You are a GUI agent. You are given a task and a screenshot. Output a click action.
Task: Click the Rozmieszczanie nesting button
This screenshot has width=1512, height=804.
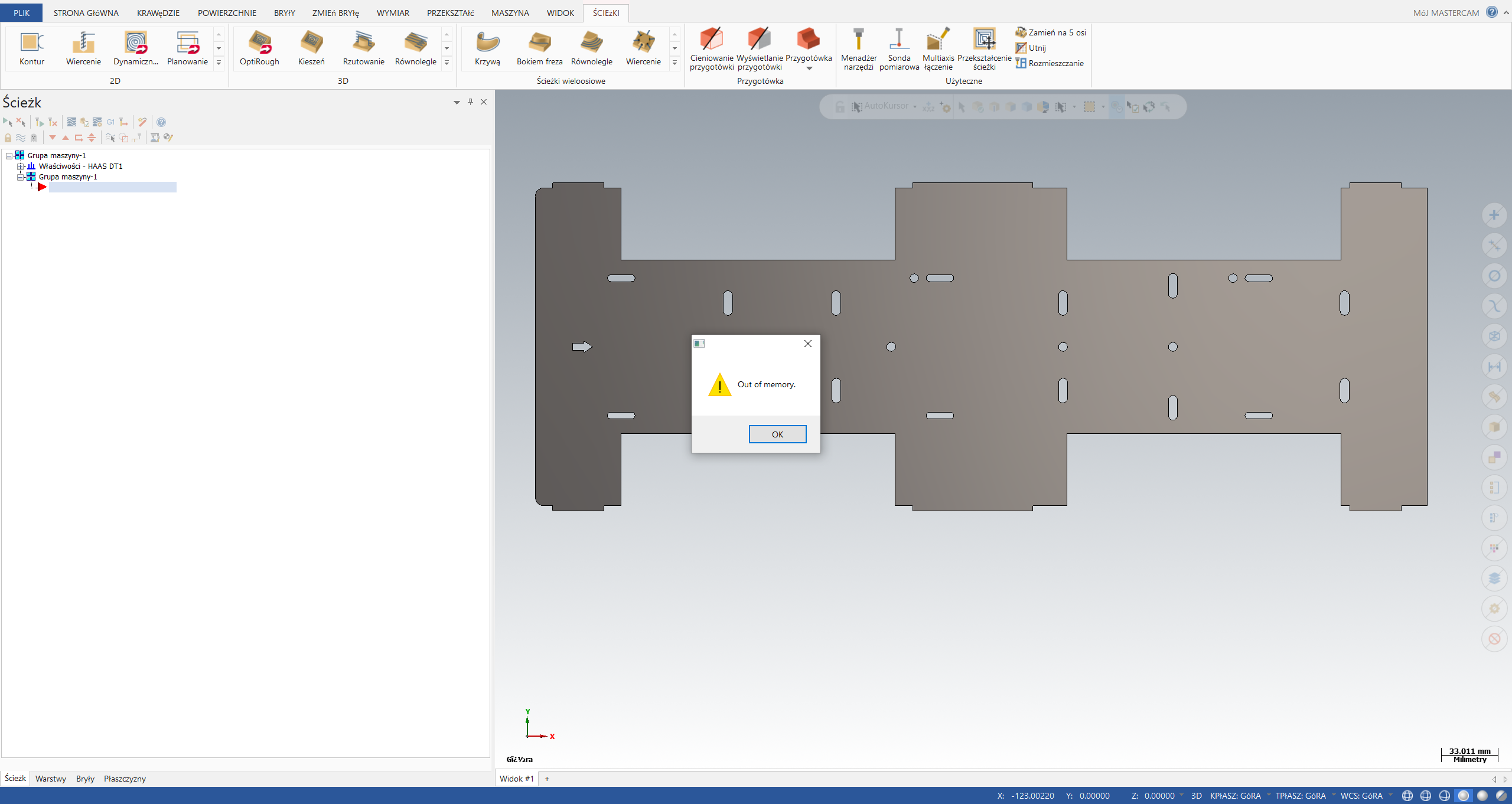[1050, 63]
